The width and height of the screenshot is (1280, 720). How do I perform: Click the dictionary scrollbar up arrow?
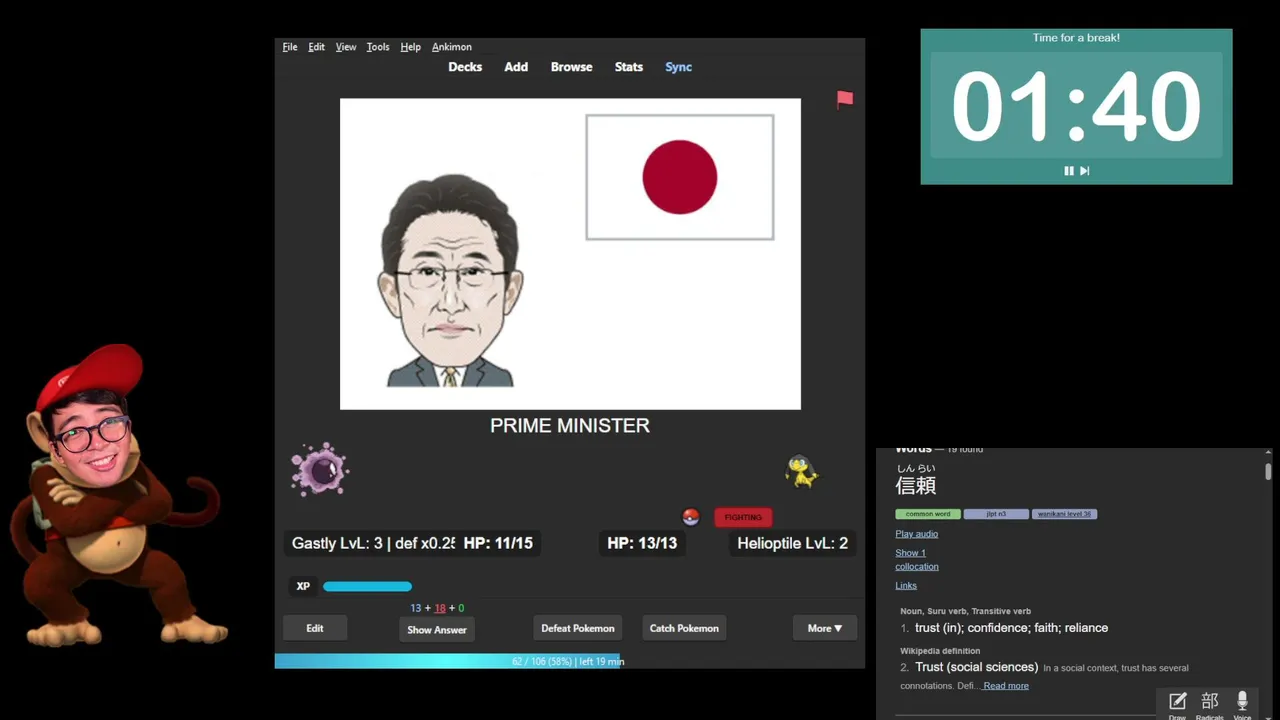pyautogui.click(x=1268, y=453)
